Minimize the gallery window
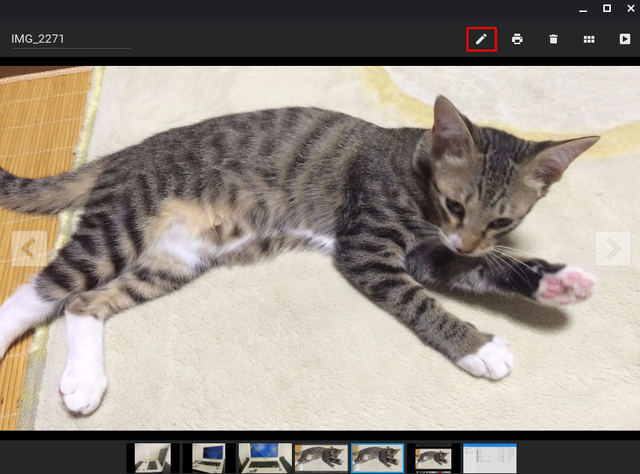The width and height of the screenshot is (640, 474). (583, 9)
